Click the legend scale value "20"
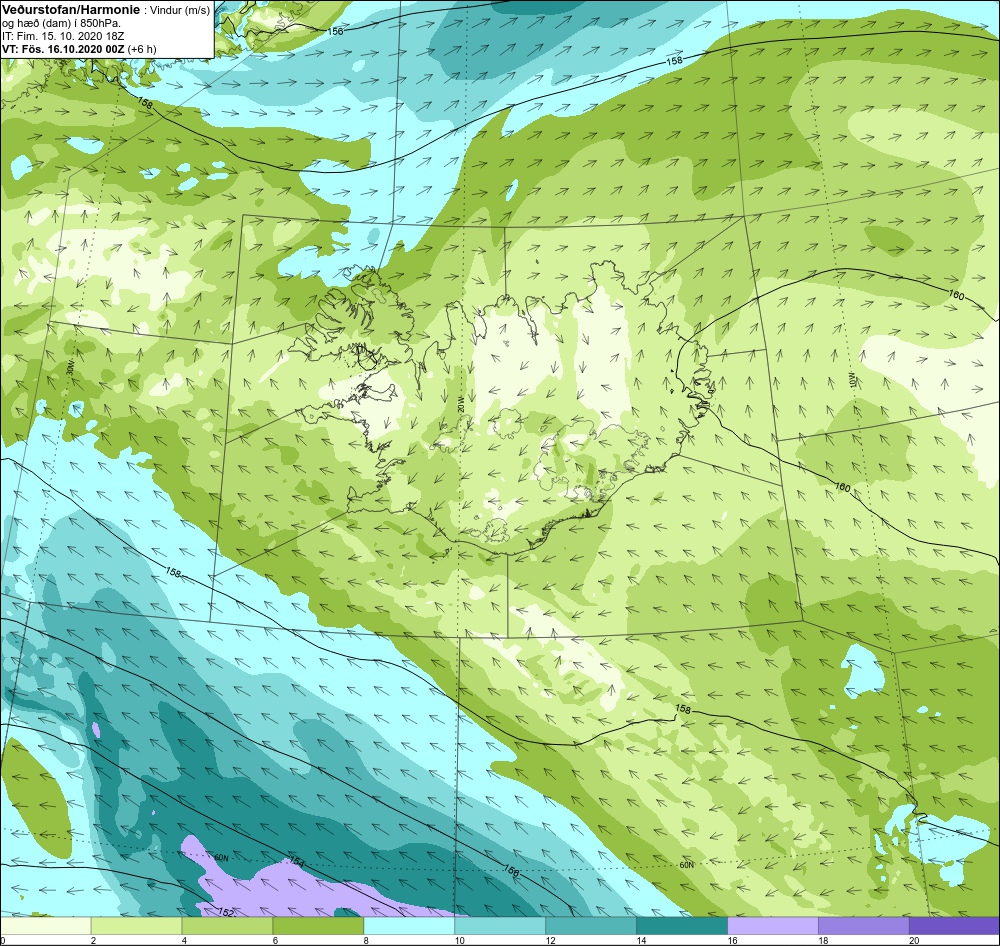The width and height of the screenshot is (1000, 946). (914, 941)
